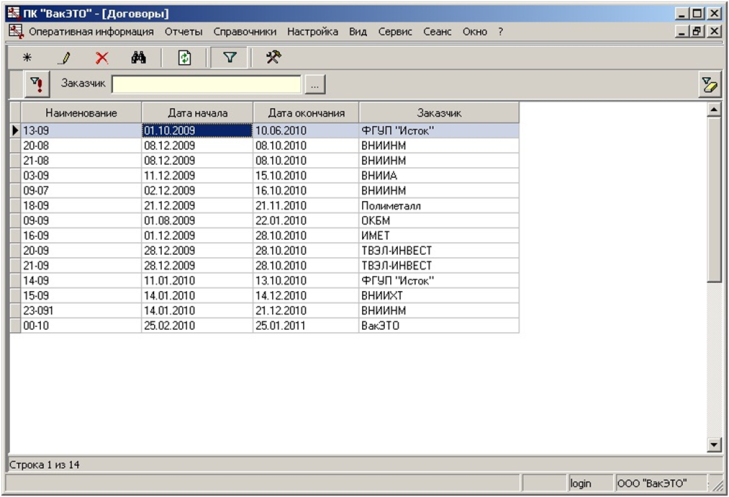Open the Справочники menu

click(x=245, y=32)
